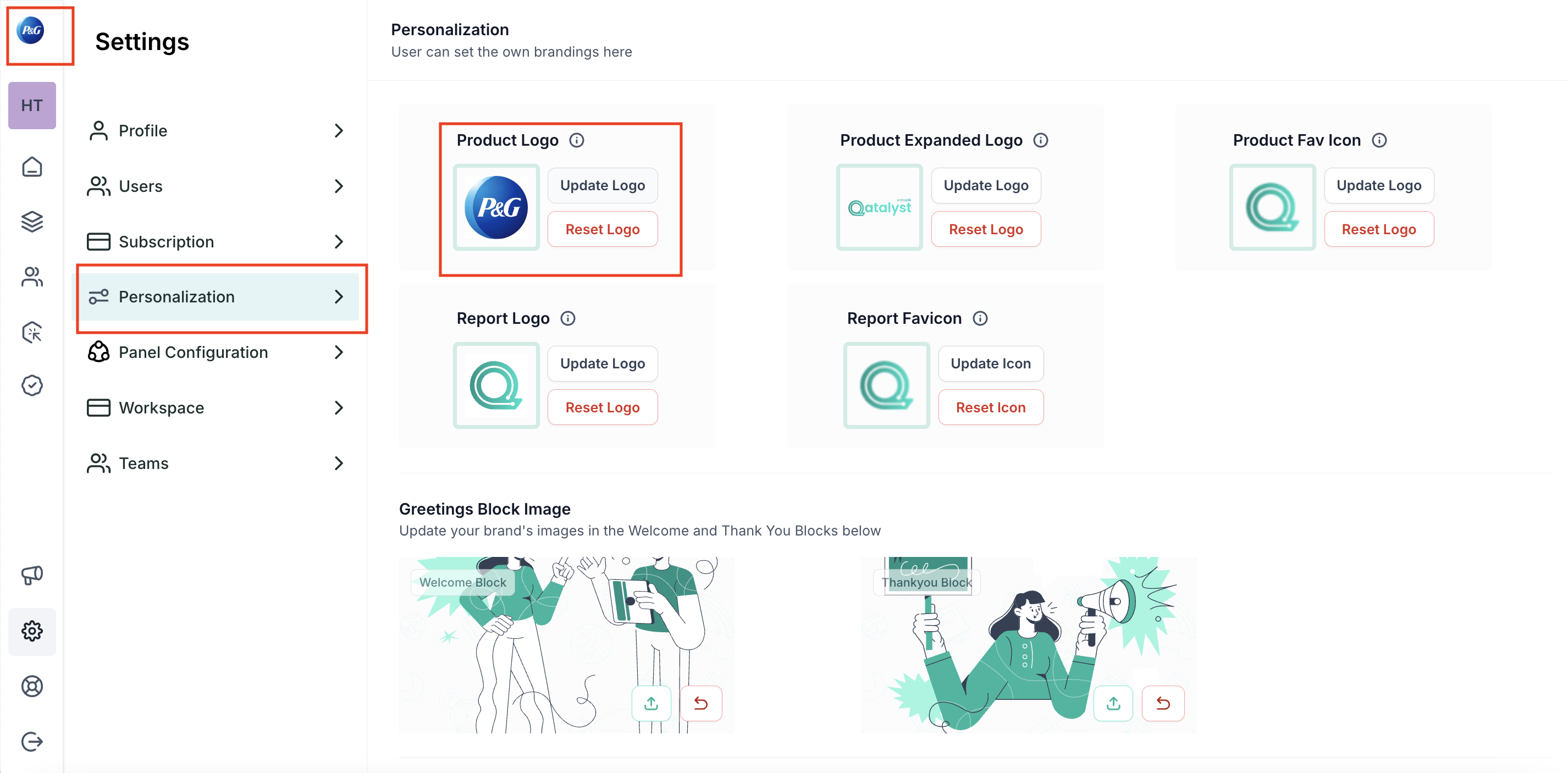Upload a new Welcome Block image

651,704
